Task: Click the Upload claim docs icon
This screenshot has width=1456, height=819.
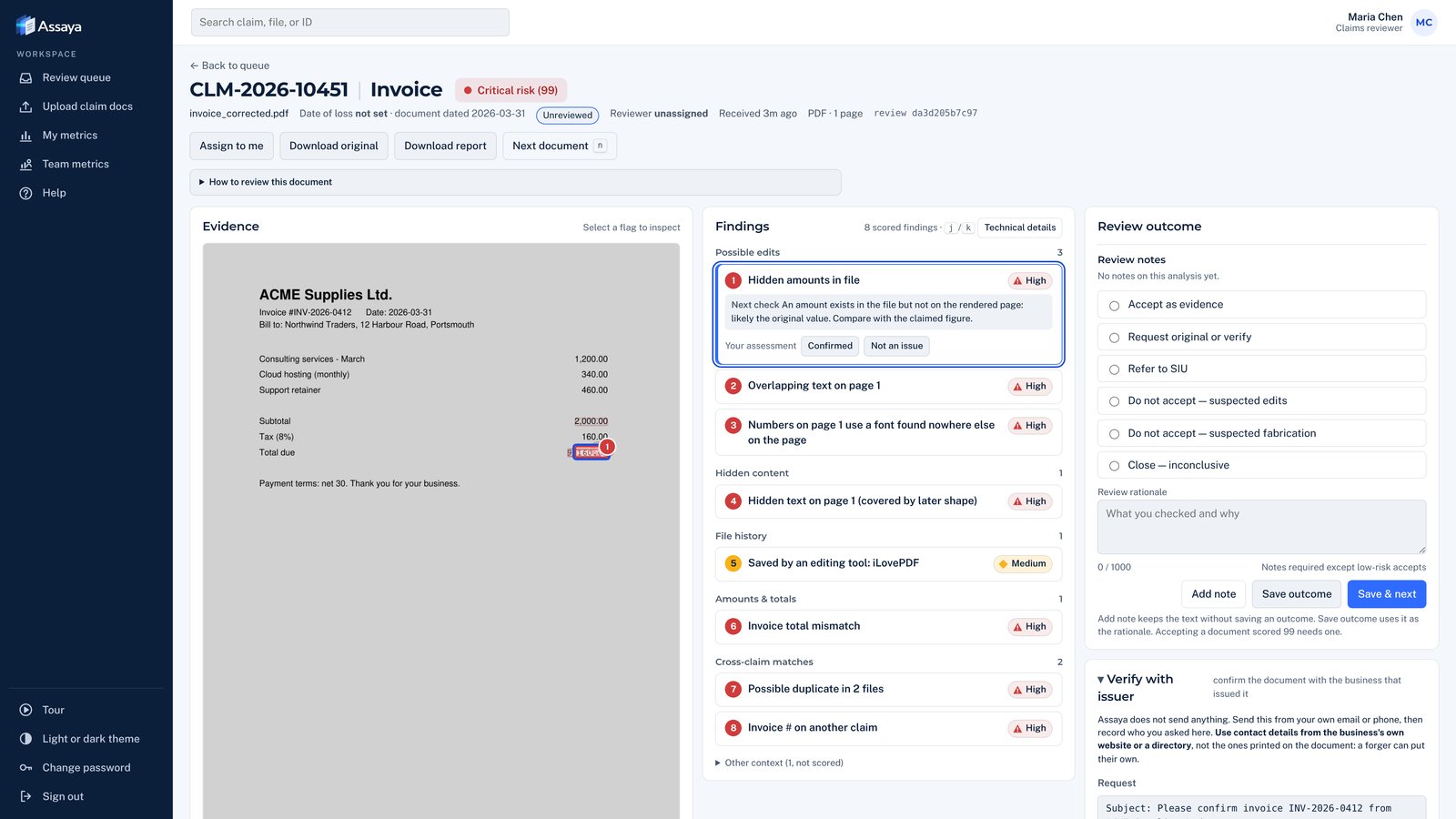Action: [25, 106]
